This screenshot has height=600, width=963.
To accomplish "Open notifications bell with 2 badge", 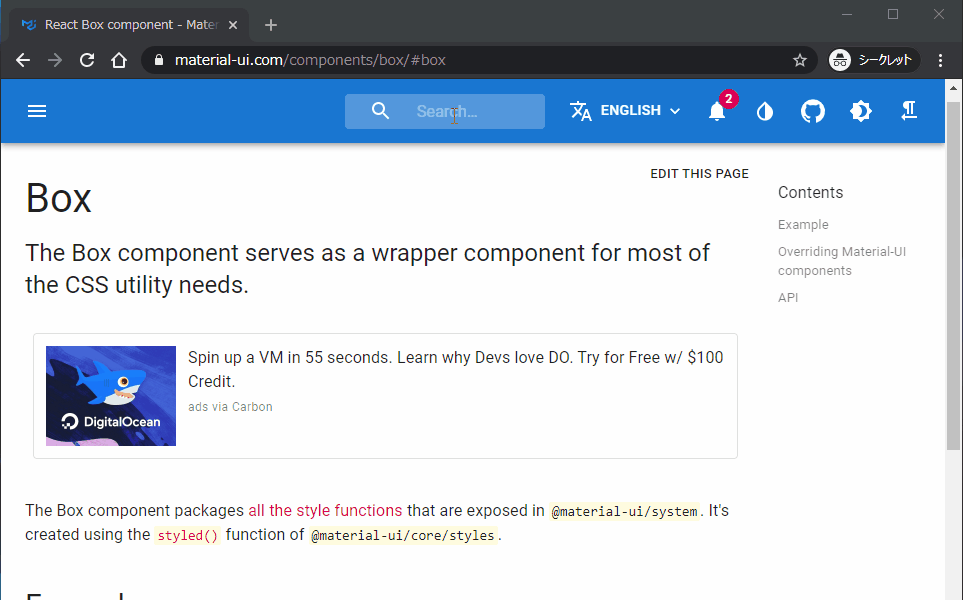I will pos(717,111).
